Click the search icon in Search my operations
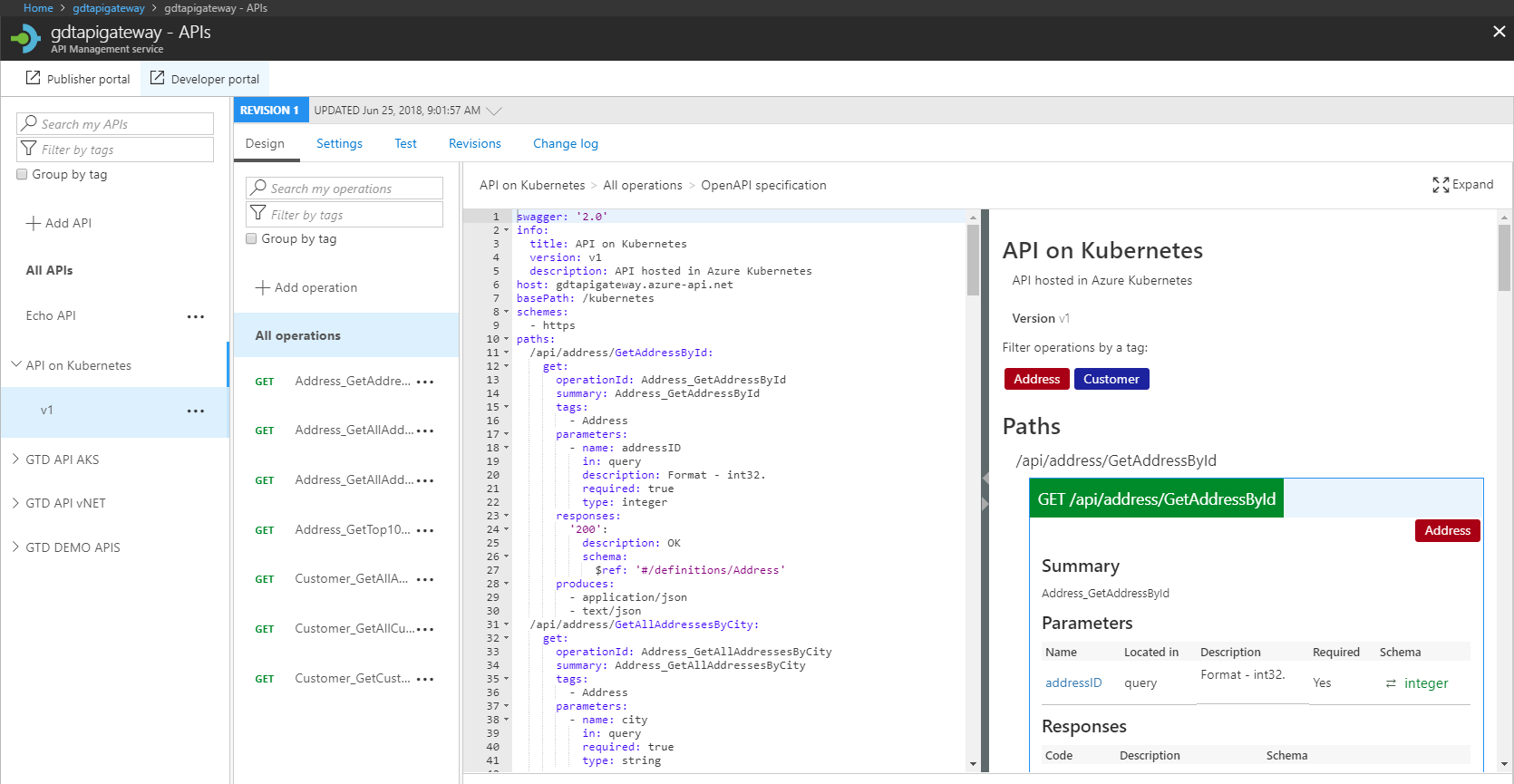Screen dimensions: 1514x784 coord(259,188)
